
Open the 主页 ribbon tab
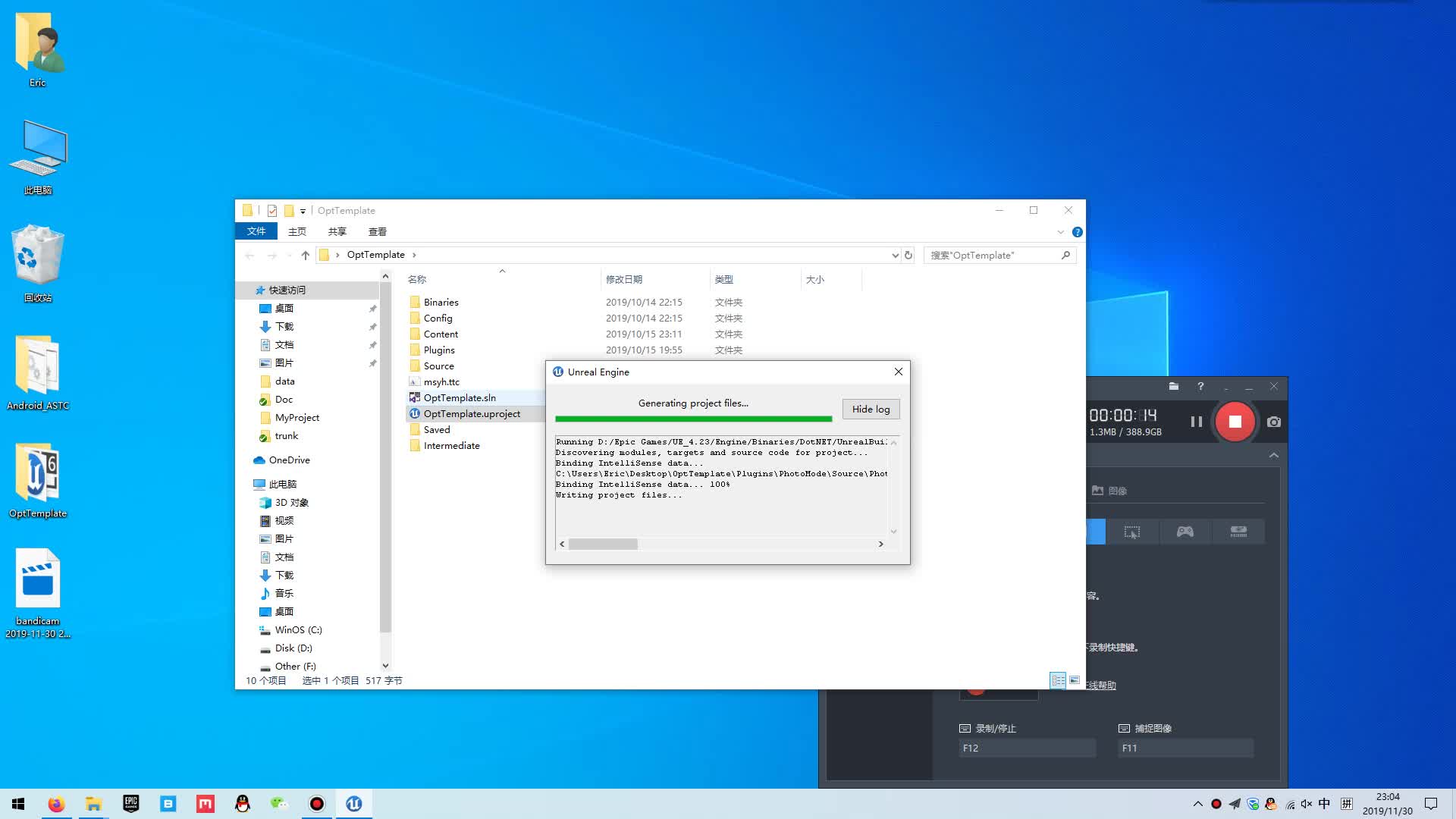pyautogui.click(x=297, y=231)
